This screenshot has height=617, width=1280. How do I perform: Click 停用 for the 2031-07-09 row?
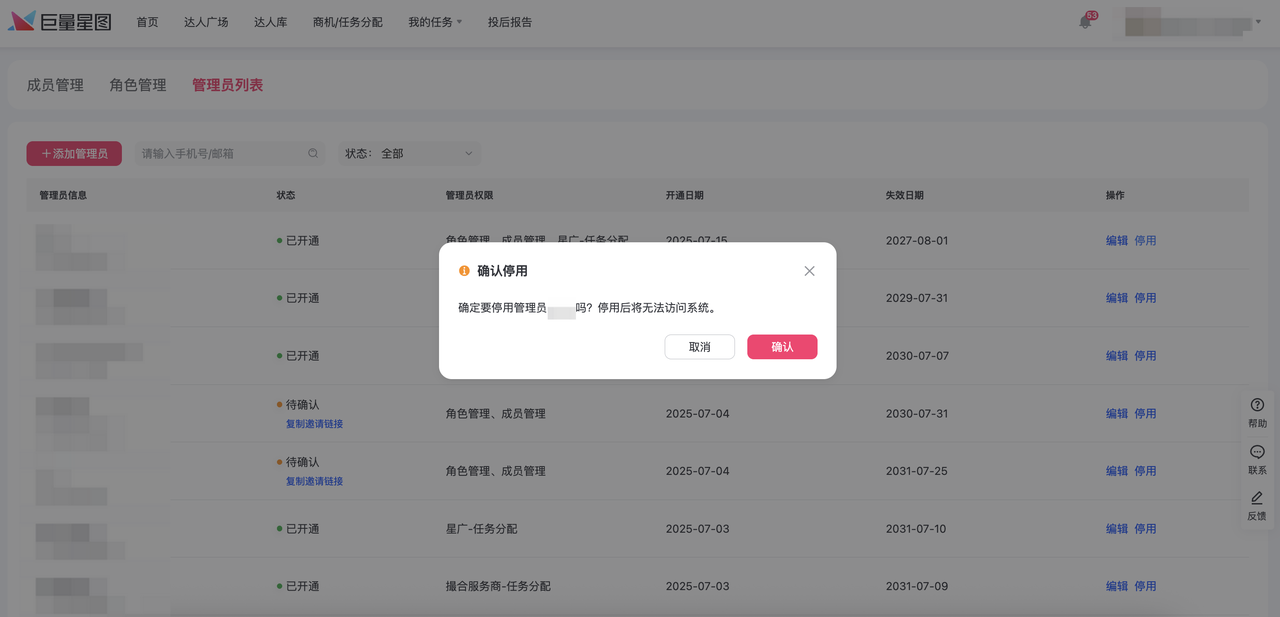click(1145, 586)
